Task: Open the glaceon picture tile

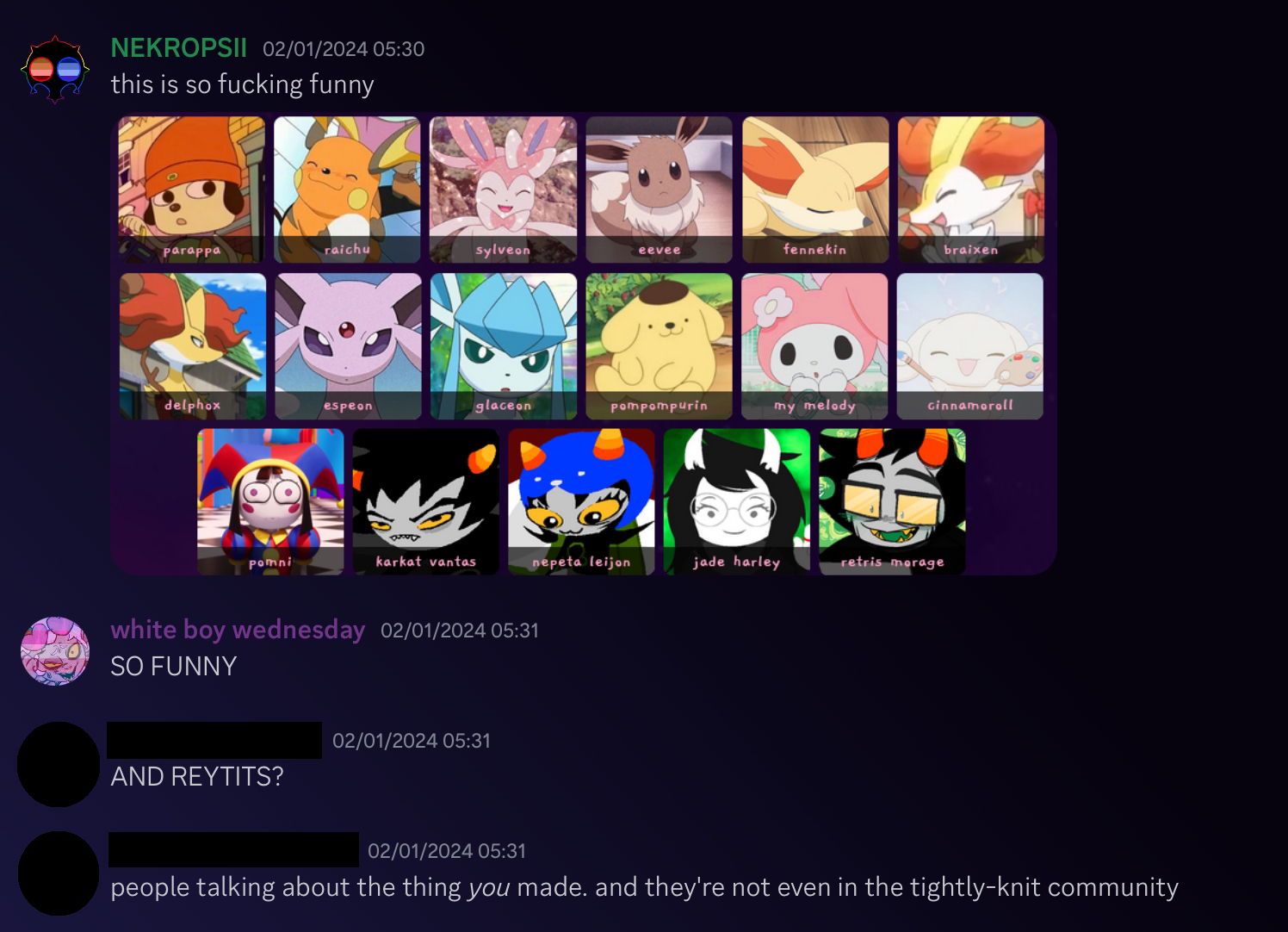Action: [x=504, y=346]
